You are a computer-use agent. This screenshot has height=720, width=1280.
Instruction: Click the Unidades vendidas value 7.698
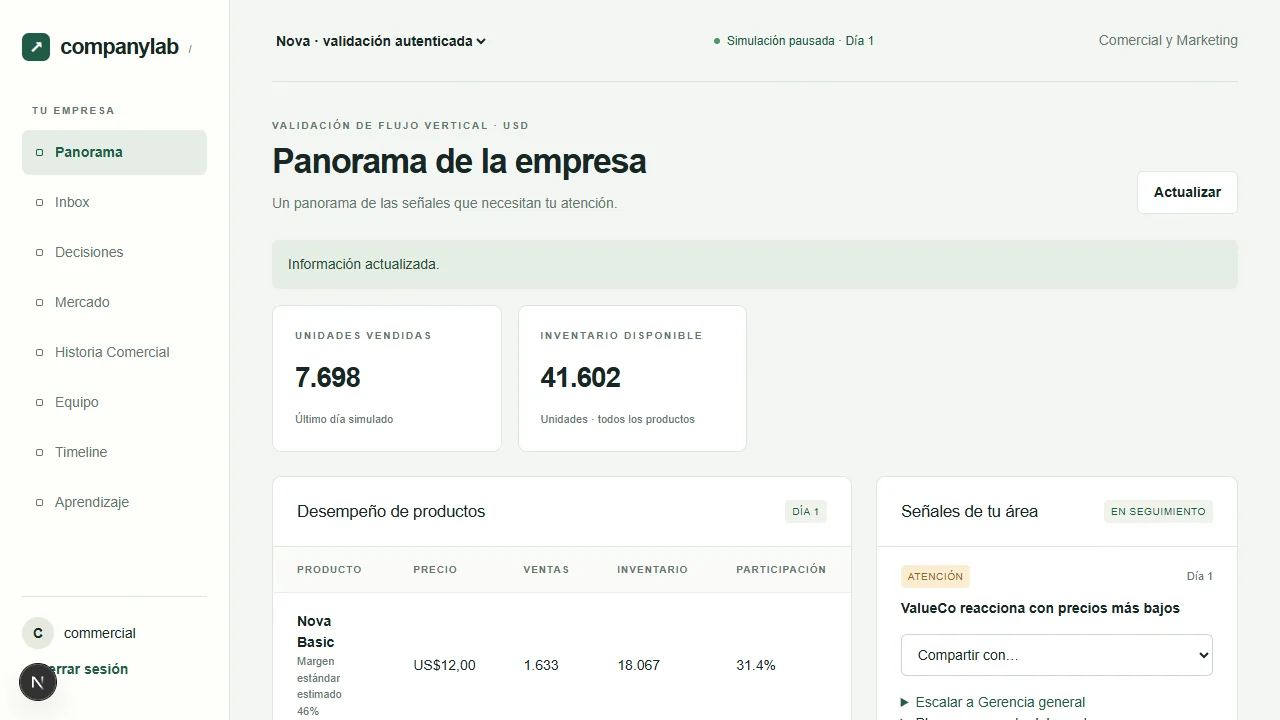coord(328,377)
